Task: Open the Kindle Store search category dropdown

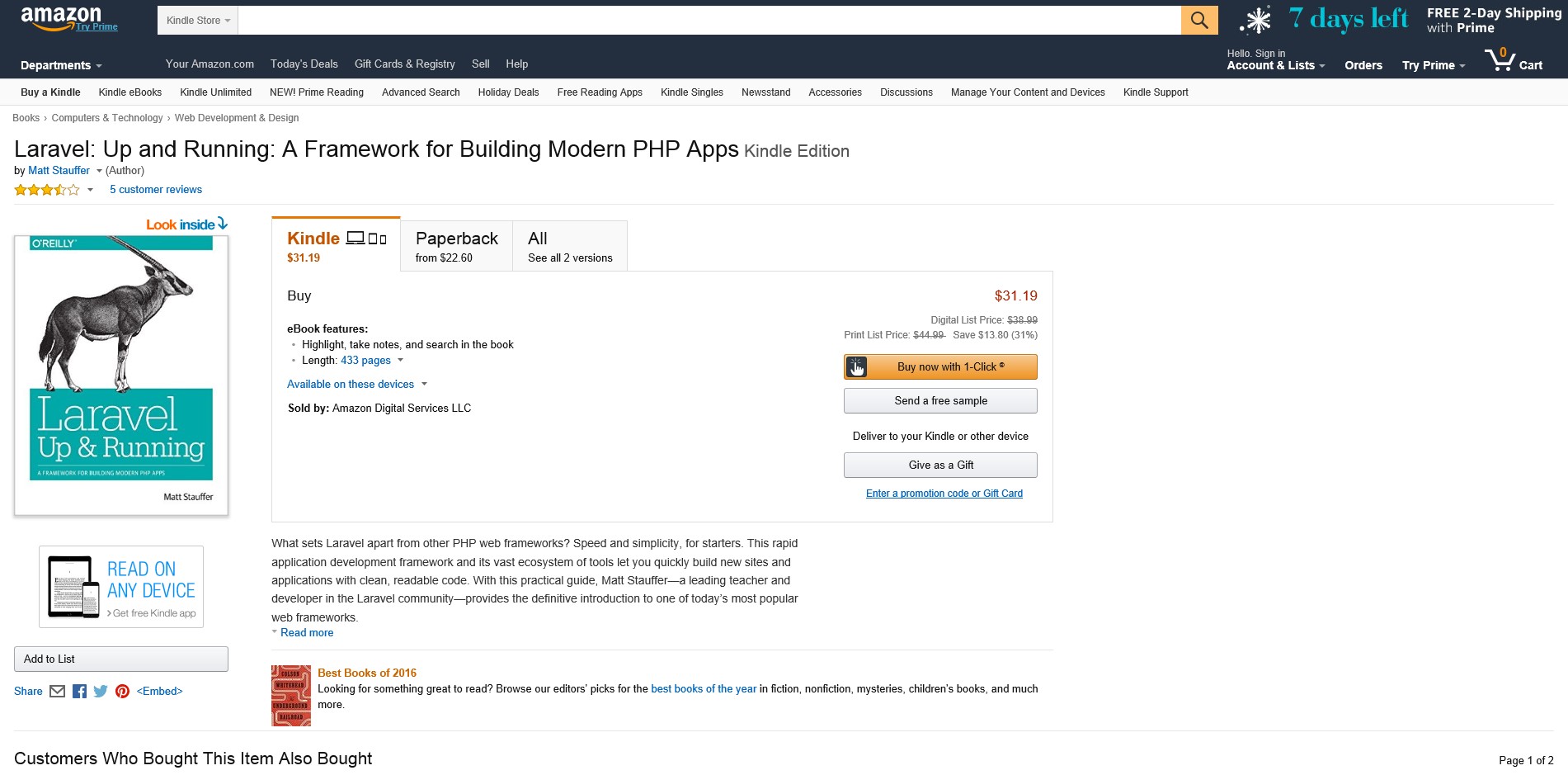Action: point(198,21)
